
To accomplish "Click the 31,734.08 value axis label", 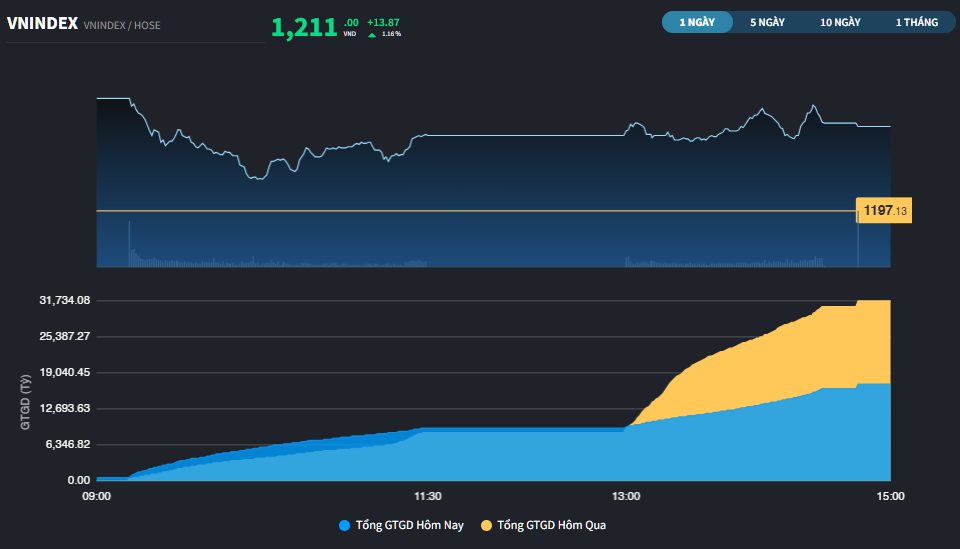I will tap(65, 300).
